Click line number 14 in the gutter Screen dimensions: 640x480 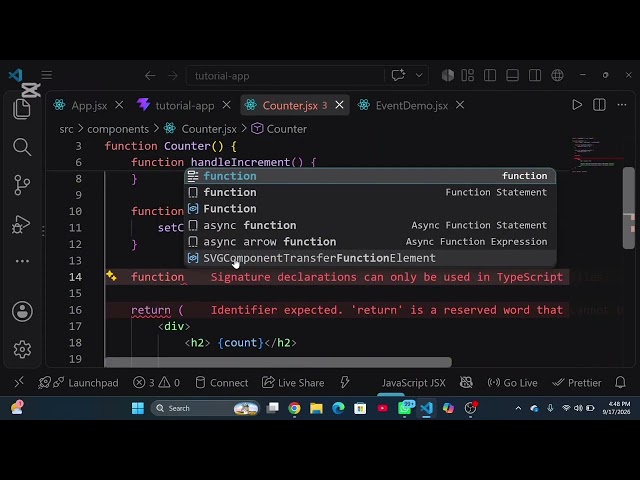point(75,277)
